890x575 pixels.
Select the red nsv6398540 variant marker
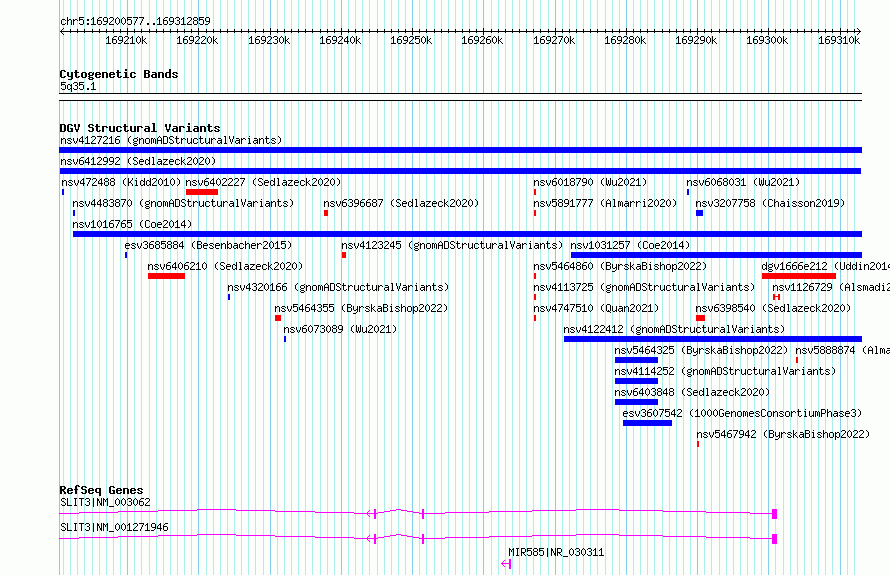click(700, 318)
